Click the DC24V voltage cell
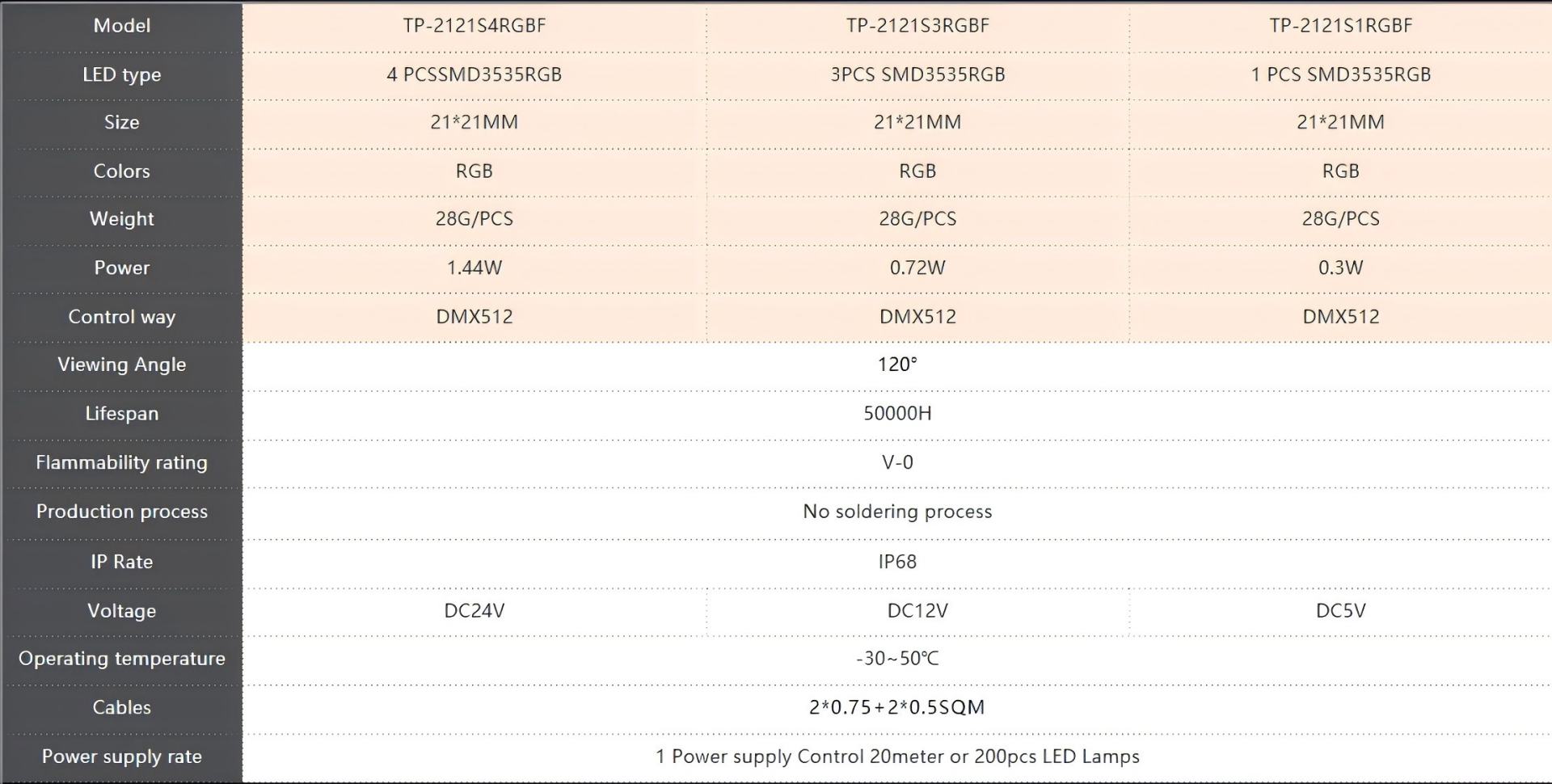 click(474, 611)
